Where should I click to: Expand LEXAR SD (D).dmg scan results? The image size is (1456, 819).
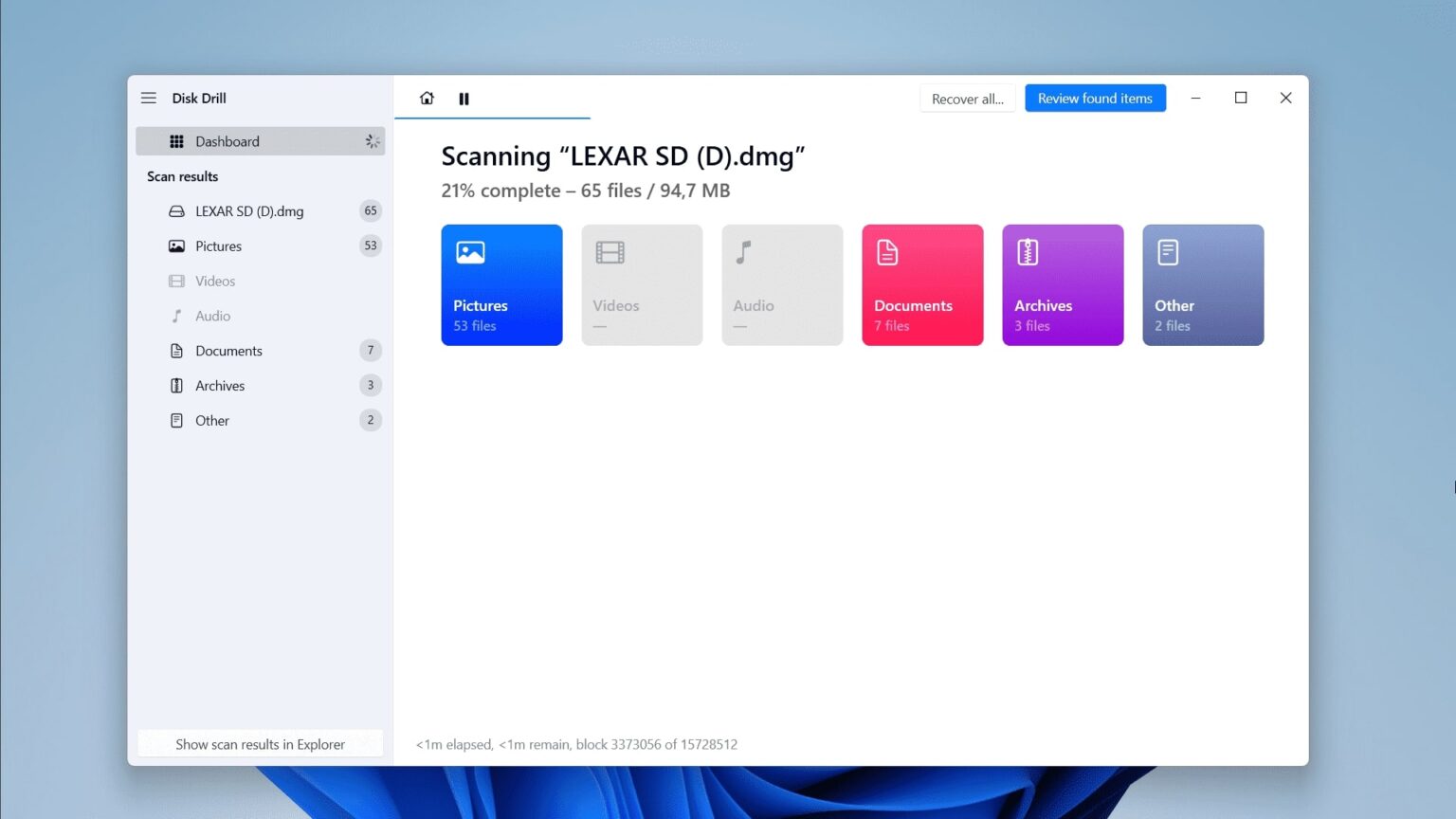coord(249,210)
